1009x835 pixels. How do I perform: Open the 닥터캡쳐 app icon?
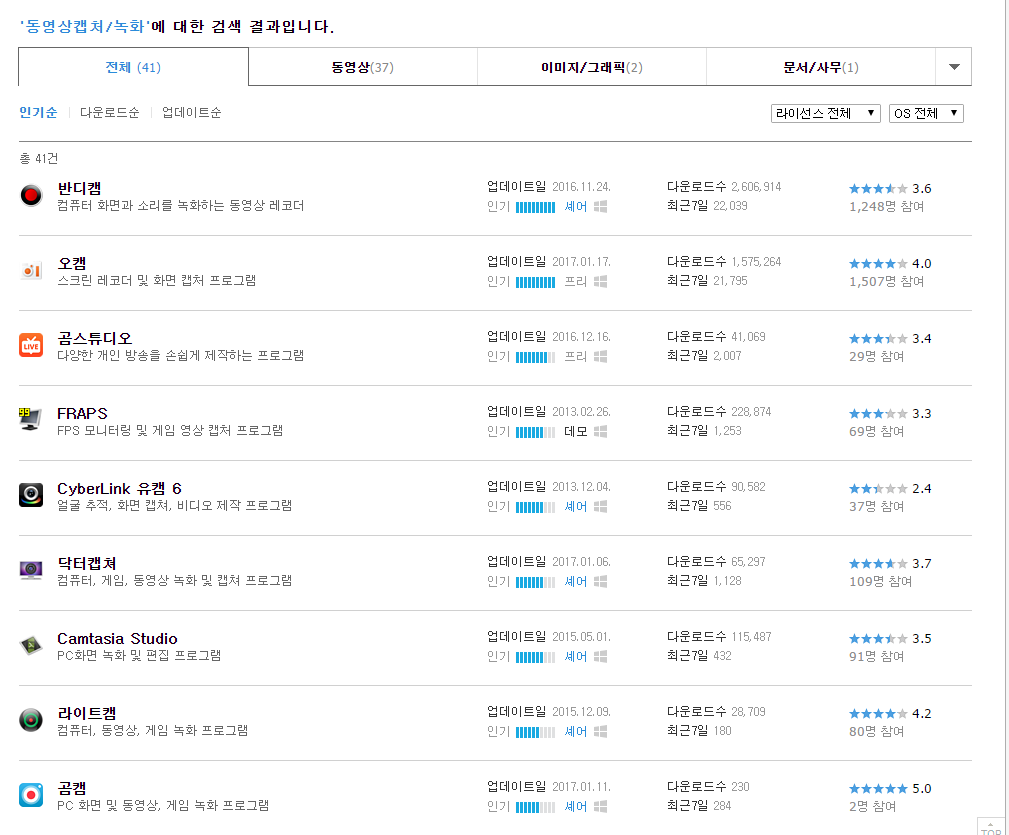(31, 570)
